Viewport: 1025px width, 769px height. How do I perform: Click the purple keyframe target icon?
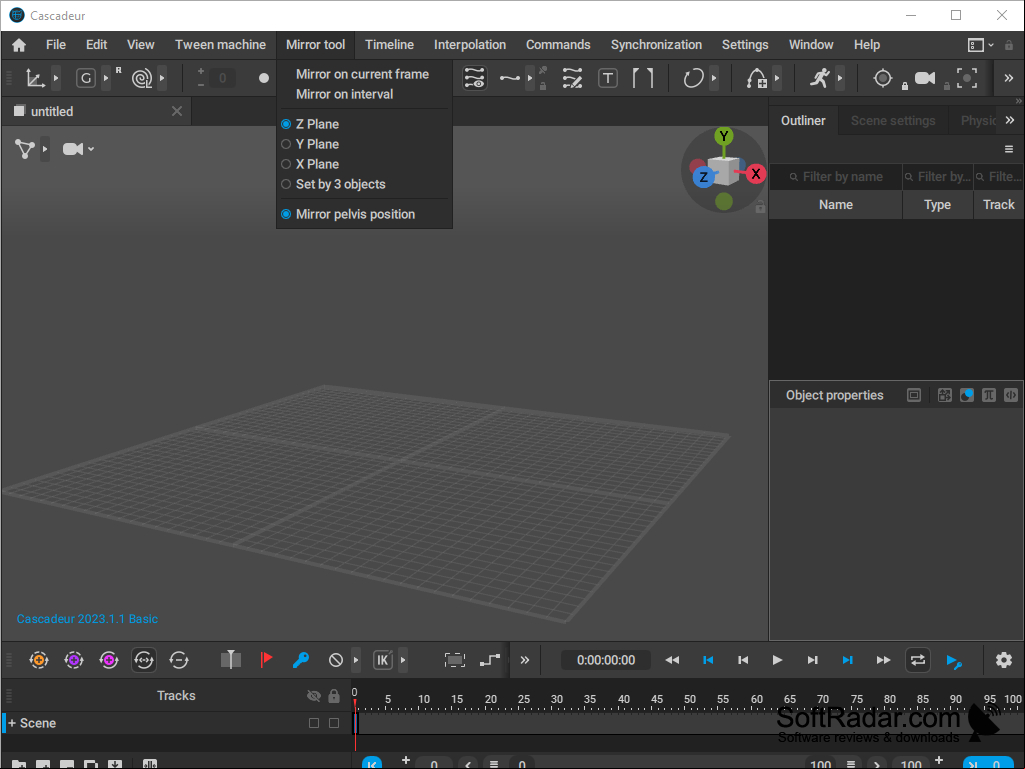[74, 660]
